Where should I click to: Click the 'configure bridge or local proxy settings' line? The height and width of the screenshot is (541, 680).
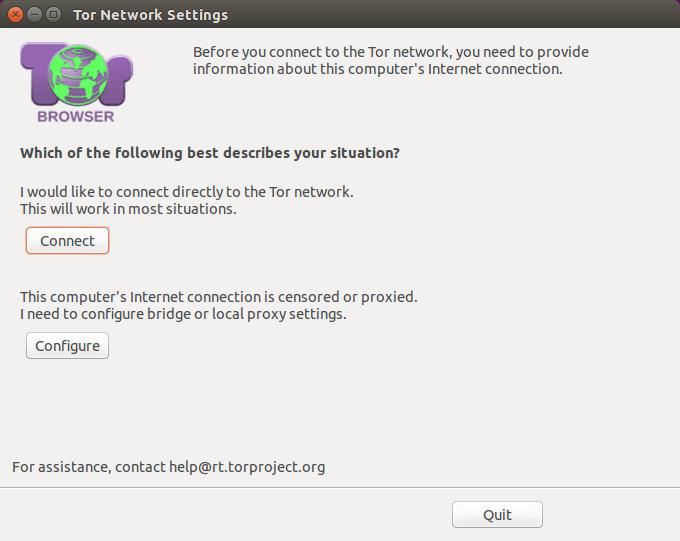(183, 314)
